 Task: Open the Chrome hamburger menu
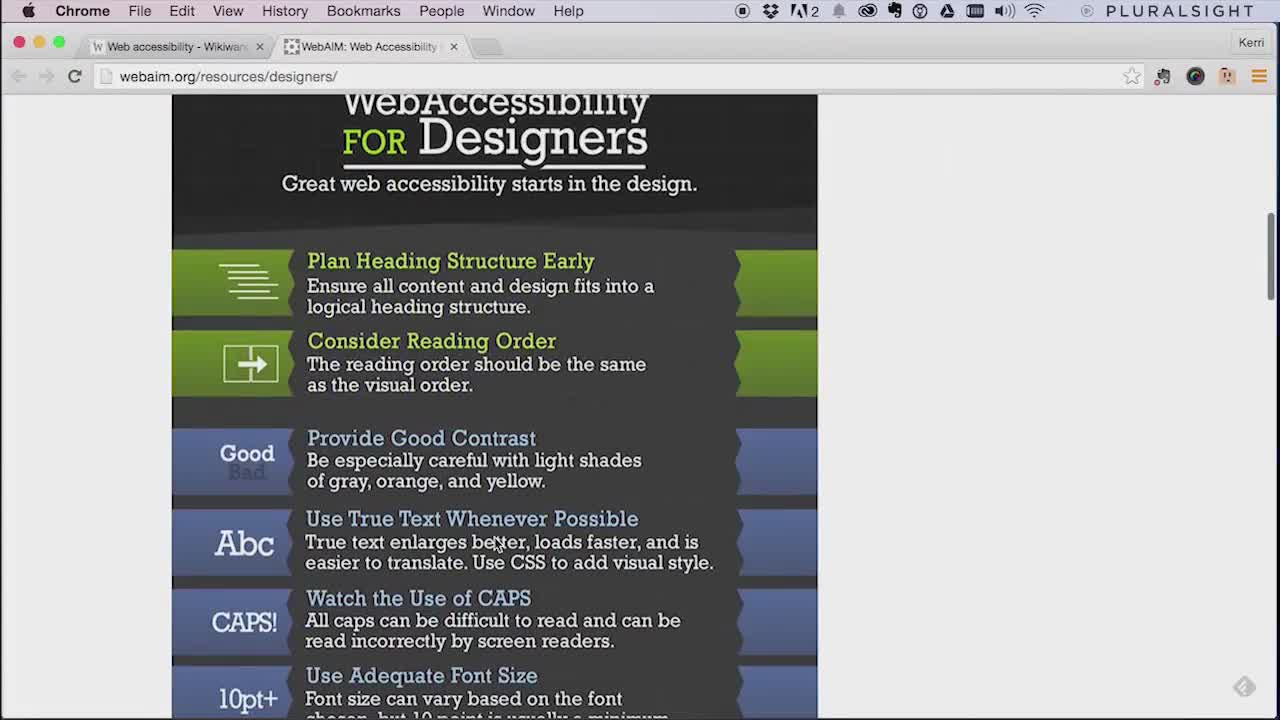tap(1259, 76)
